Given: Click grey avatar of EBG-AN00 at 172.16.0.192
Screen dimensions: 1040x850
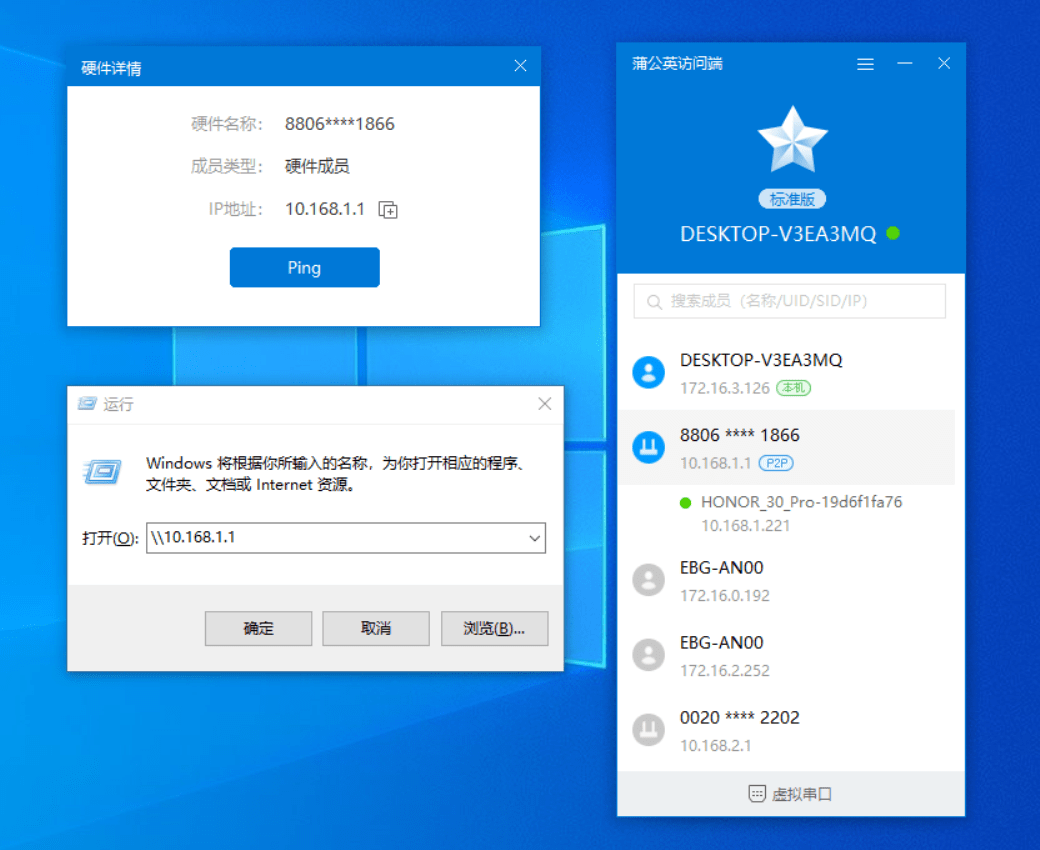Looking at the screenshot, I should click(649, 580).
